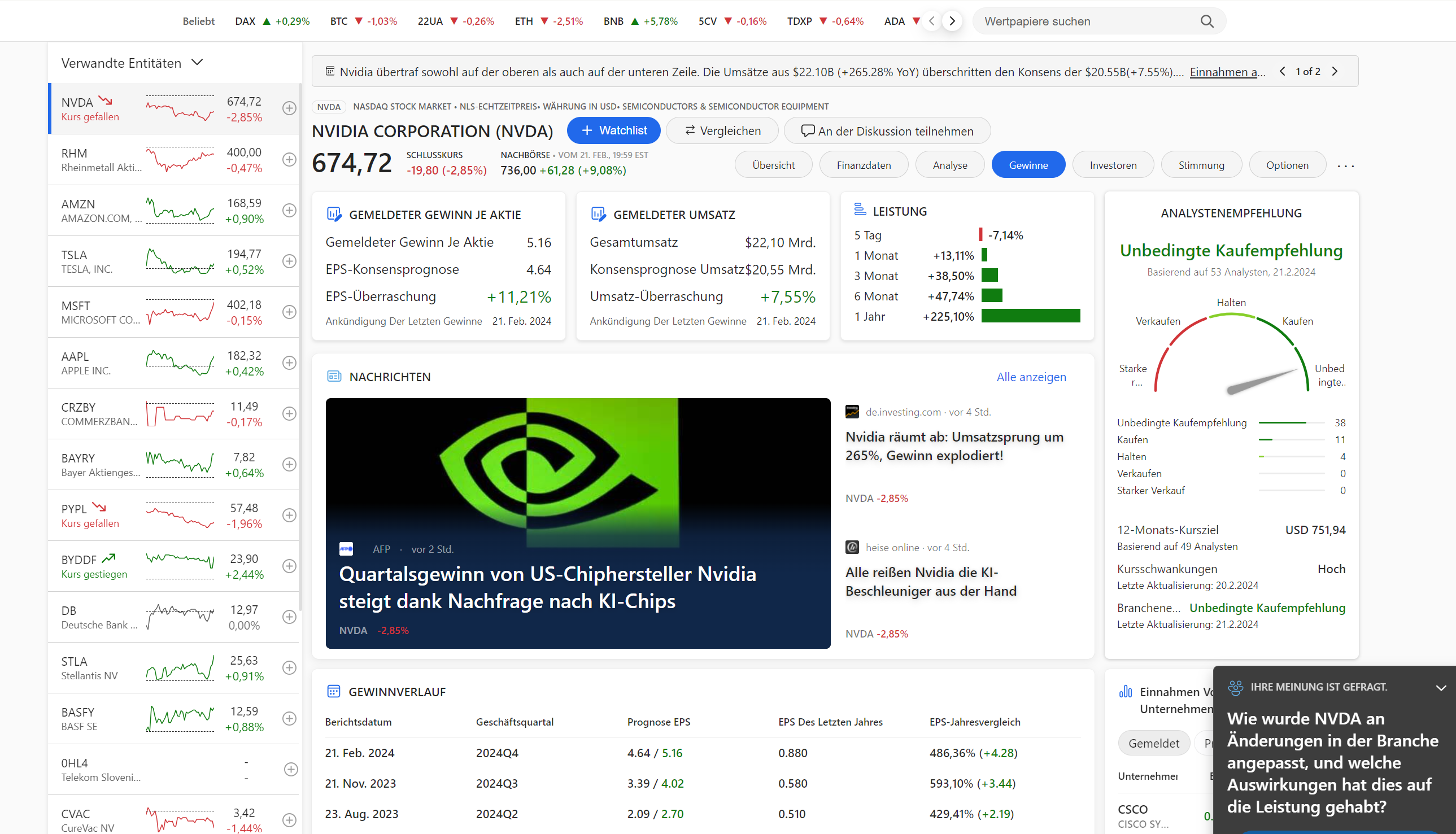This screenshot has height=834, width=1456.
Task: Open Alle reißen Nvidia headline
Action: point(931,582)
